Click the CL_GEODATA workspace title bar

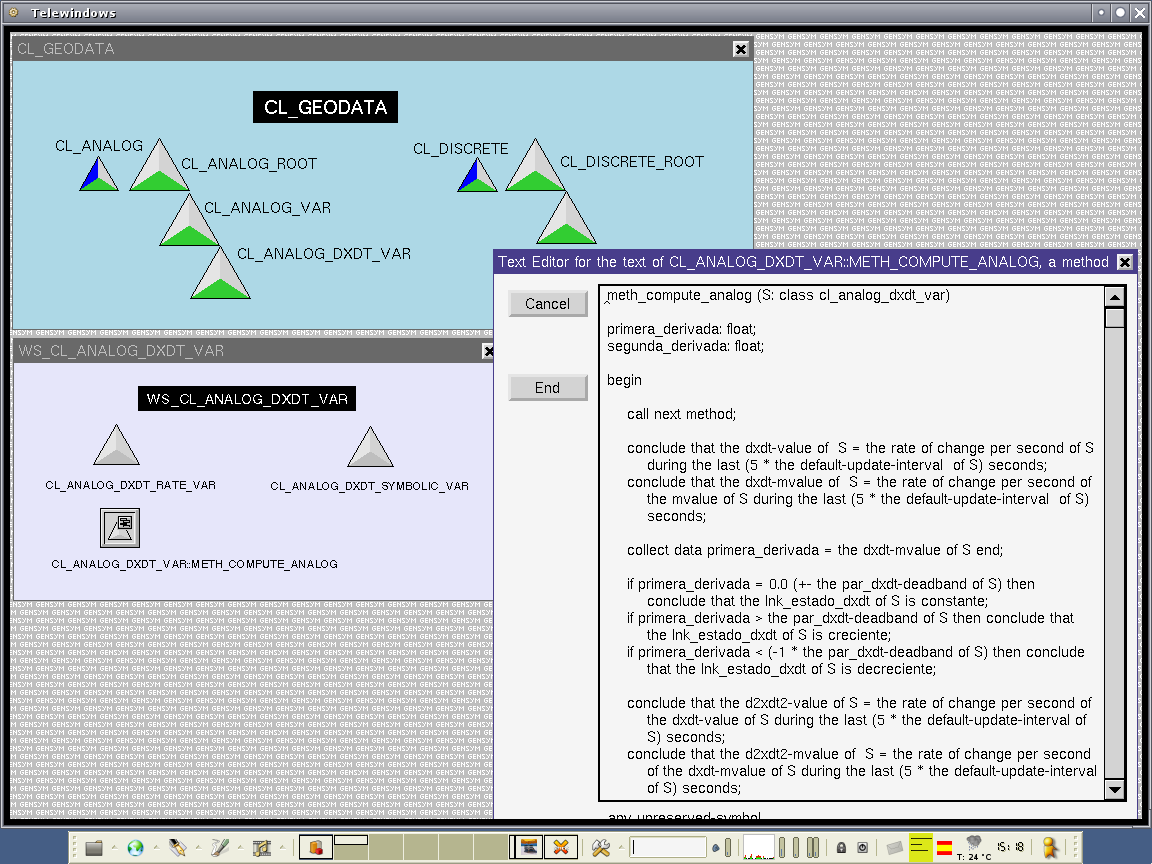pyautogui.click(x=382, y=48)
